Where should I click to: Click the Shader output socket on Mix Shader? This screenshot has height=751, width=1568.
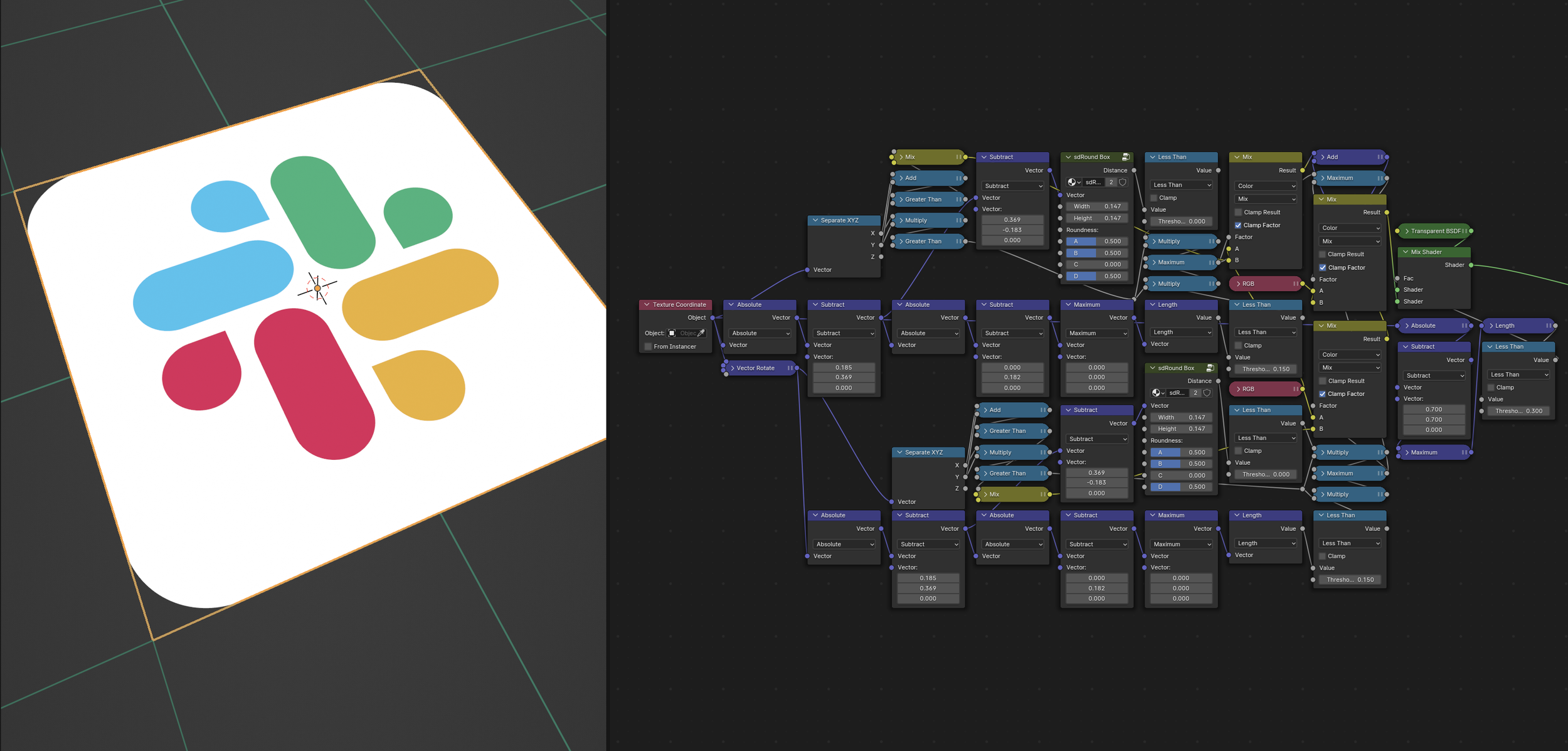coord(1471,265)
